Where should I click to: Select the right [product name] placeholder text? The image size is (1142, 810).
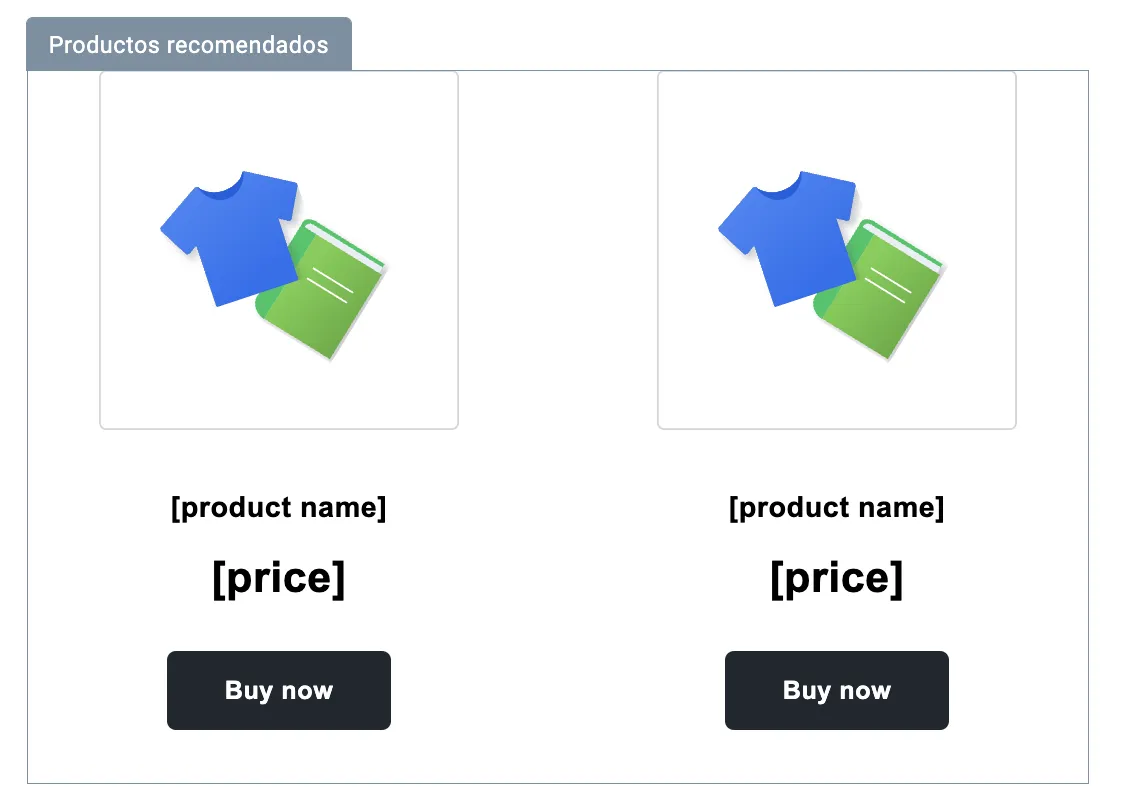click(837, 508)
